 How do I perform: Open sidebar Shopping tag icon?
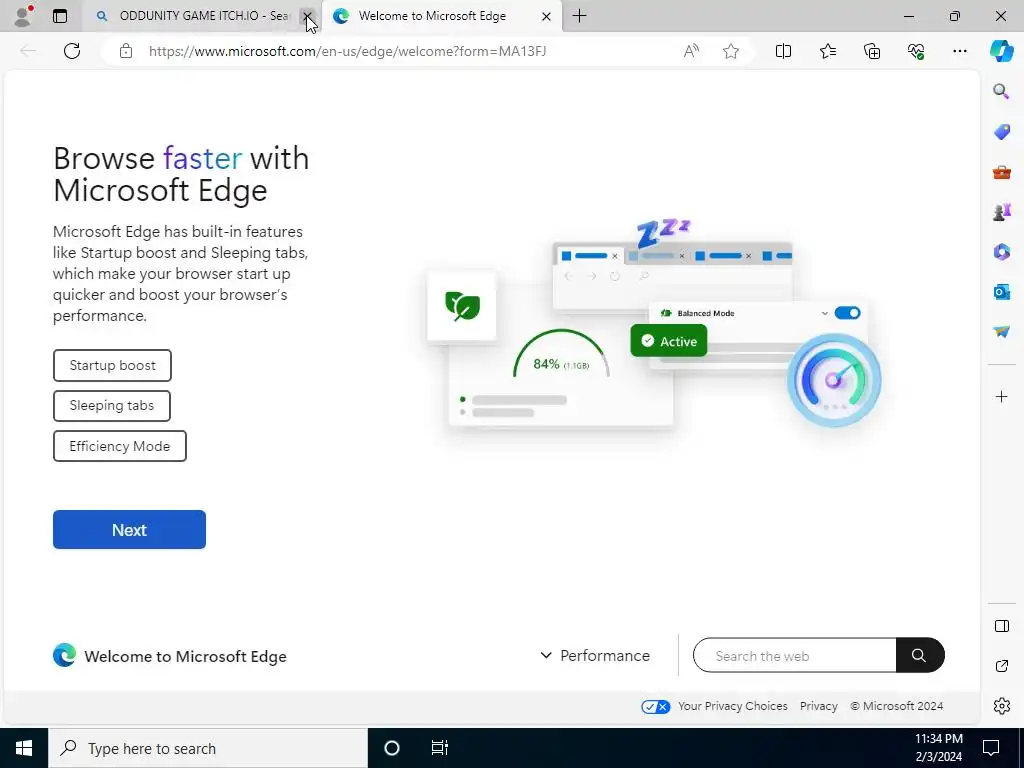(1001, 131)
